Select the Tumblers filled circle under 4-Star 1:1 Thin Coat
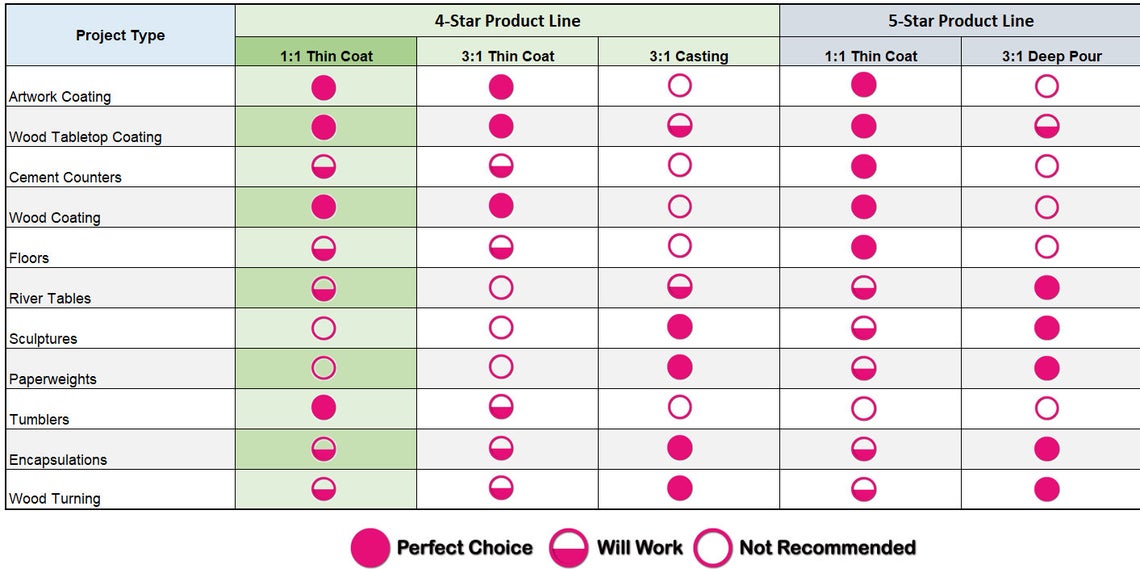Image resolution: width=1140 pixels, height=569 pixels. [x=324, y=408]
